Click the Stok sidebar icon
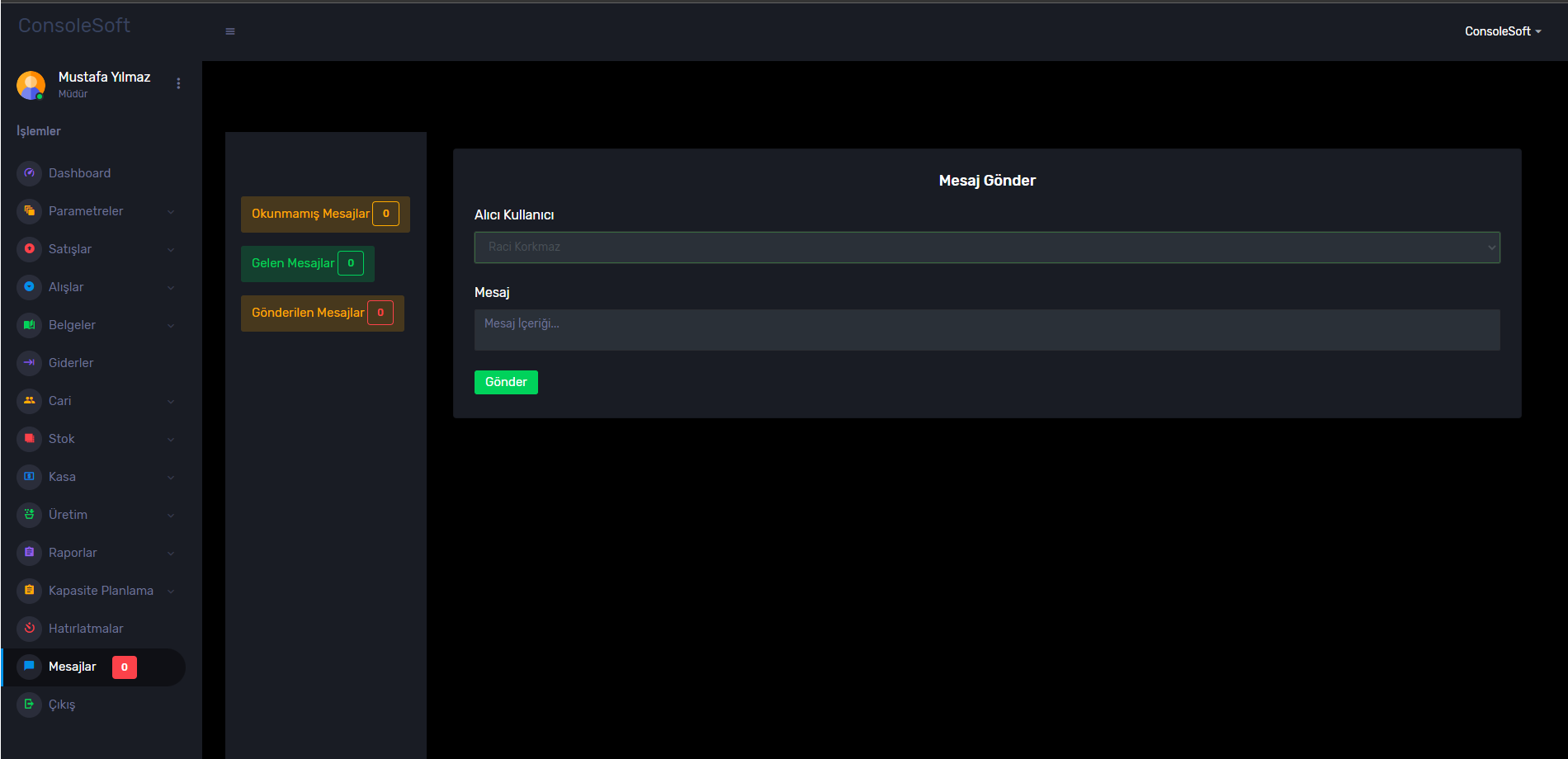Viewport: 1568px width, 759px height. point(29,439)
